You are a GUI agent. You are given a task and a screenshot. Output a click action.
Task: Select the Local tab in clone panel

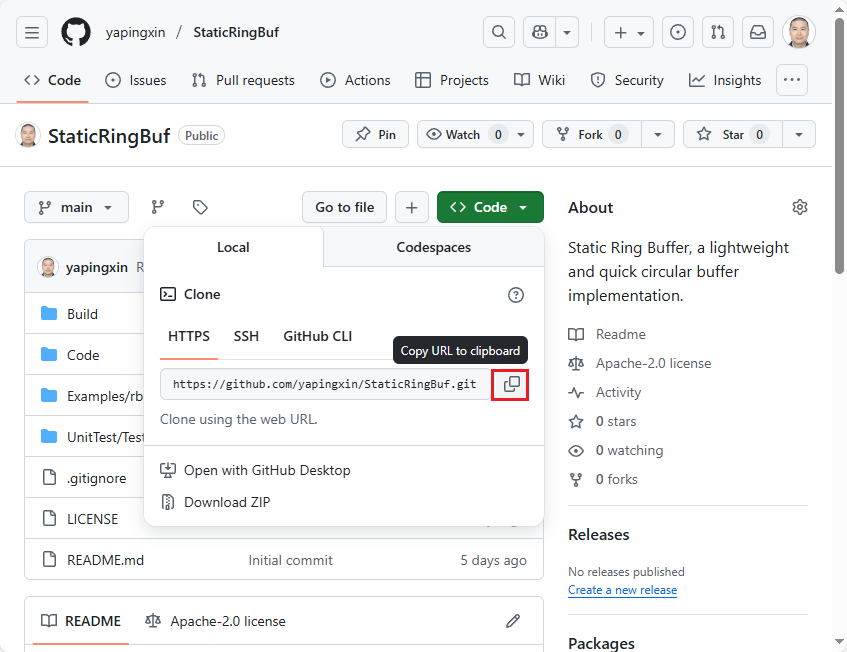(x=233, y=247)
